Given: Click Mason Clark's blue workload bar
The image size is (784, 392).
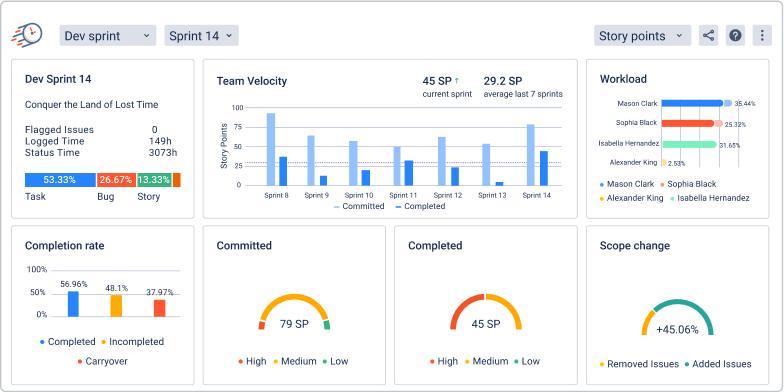Looking at the screenshot, I should pyautogui.click(x=692, y=104).
